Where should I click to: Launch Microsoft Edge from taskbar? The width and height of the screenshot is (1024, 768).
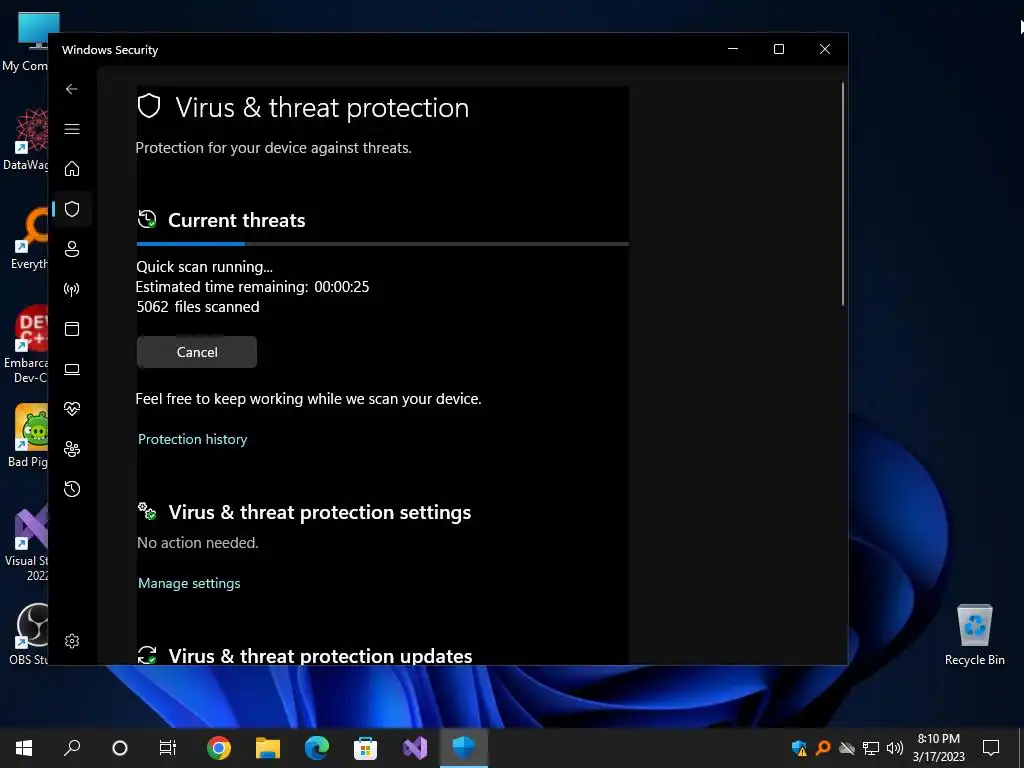click(317, 747)
